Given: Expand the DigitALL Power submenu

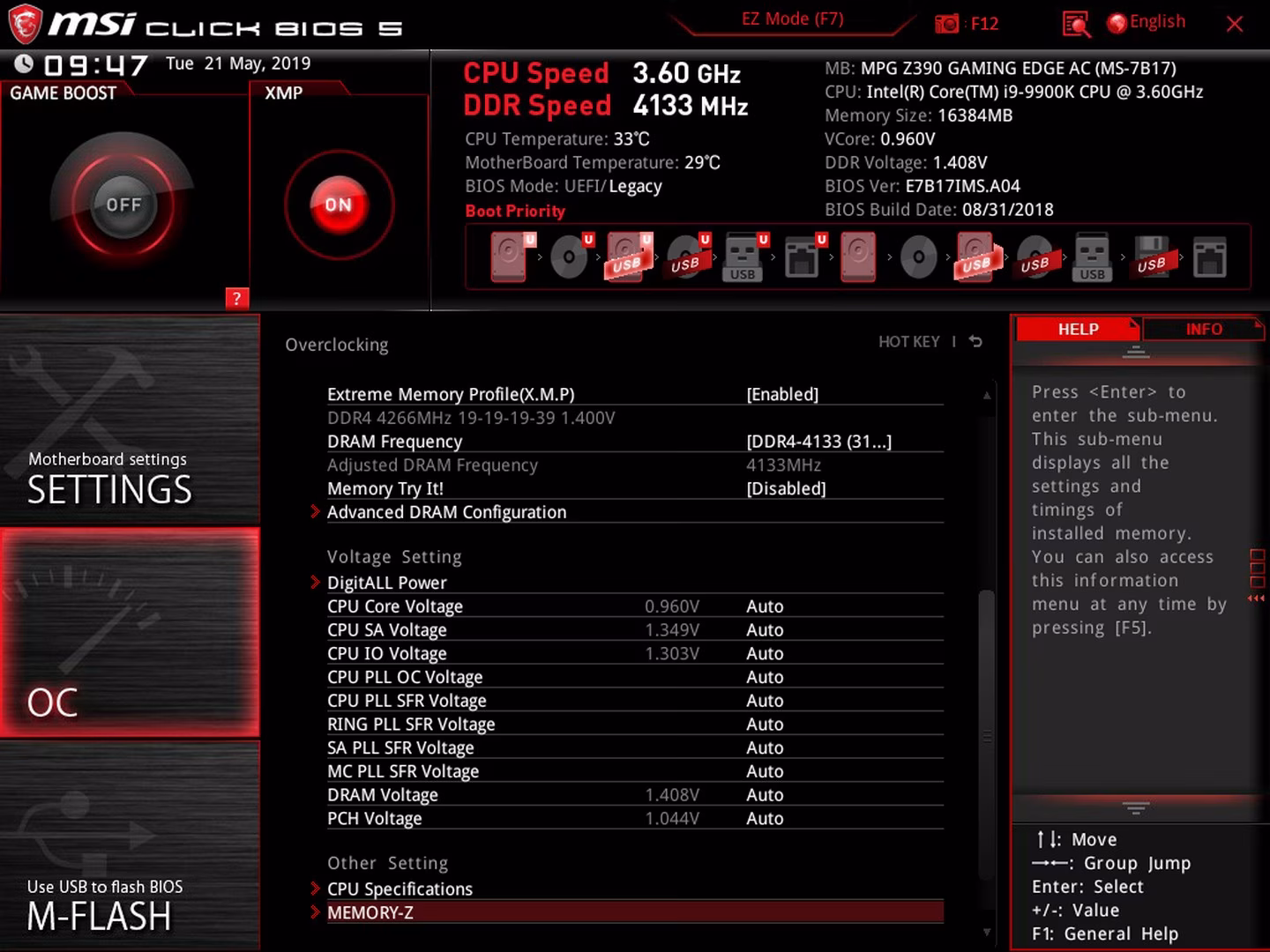Looking at the screenshot, I should point(386,583).
